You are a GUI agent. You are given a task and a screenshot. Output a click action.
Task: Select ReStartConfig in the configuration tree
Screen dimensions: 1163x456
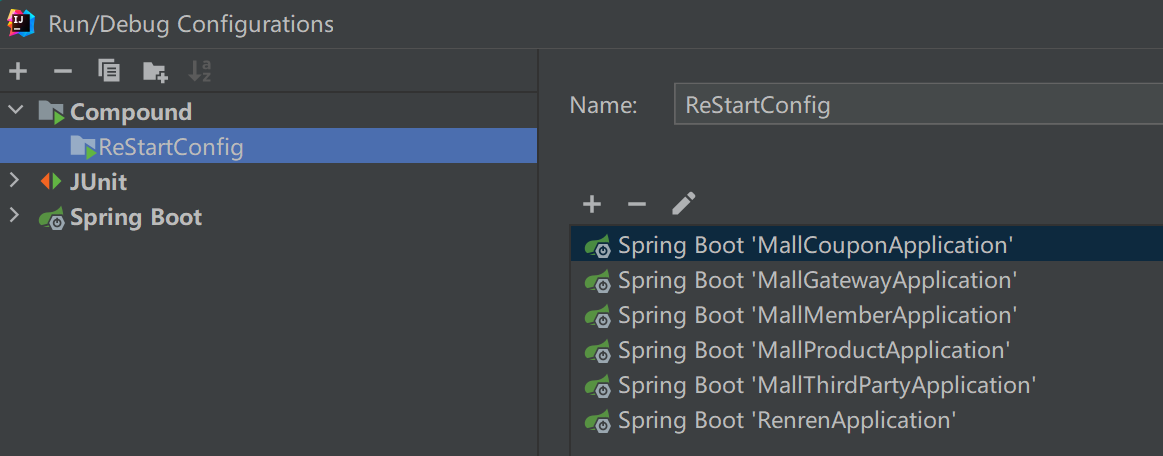170,147
